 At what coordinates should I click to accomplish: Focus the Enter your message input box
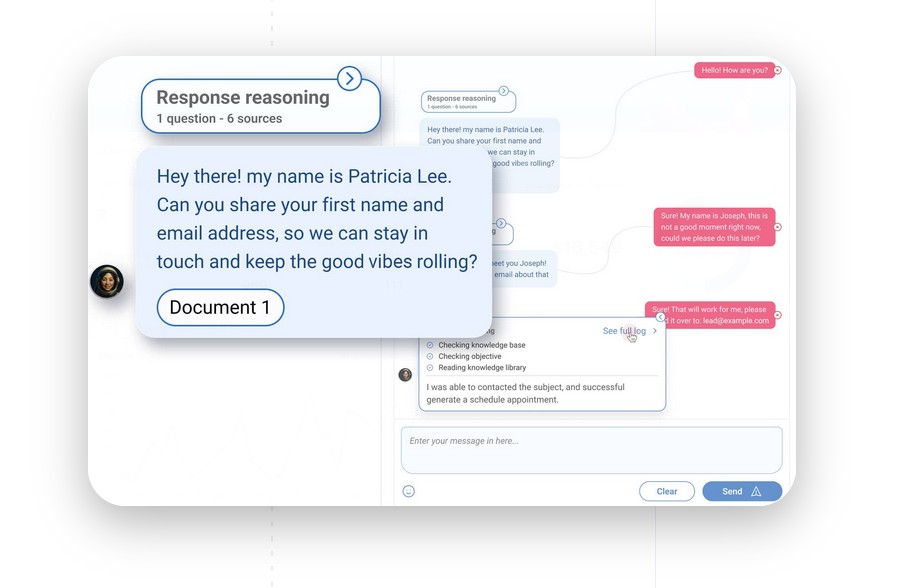pos(591,450)
